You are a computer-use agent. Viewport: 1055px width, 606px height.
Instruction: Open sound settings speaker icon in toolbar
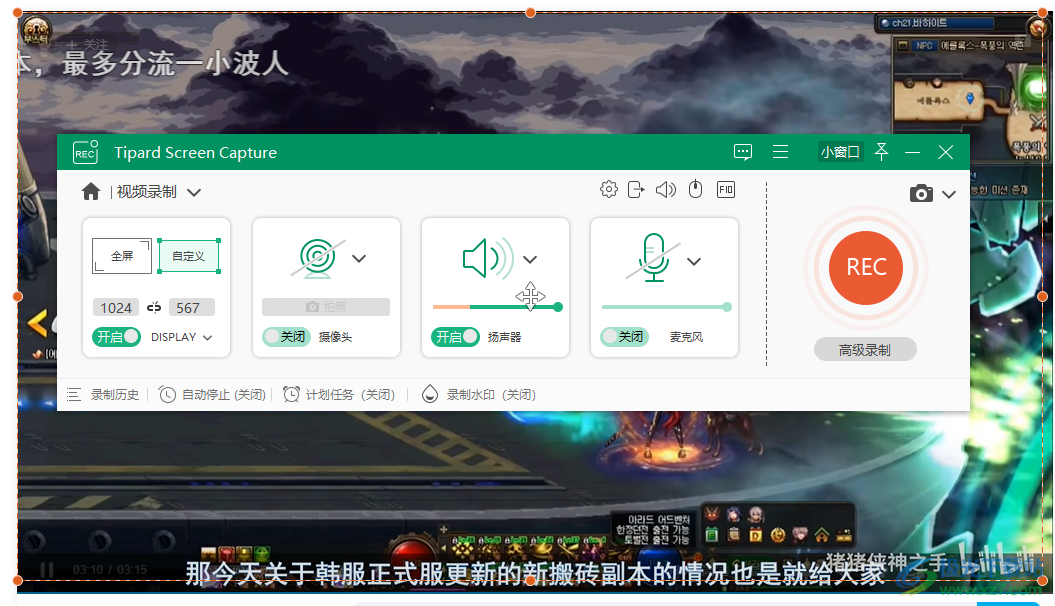pos(665,190)
